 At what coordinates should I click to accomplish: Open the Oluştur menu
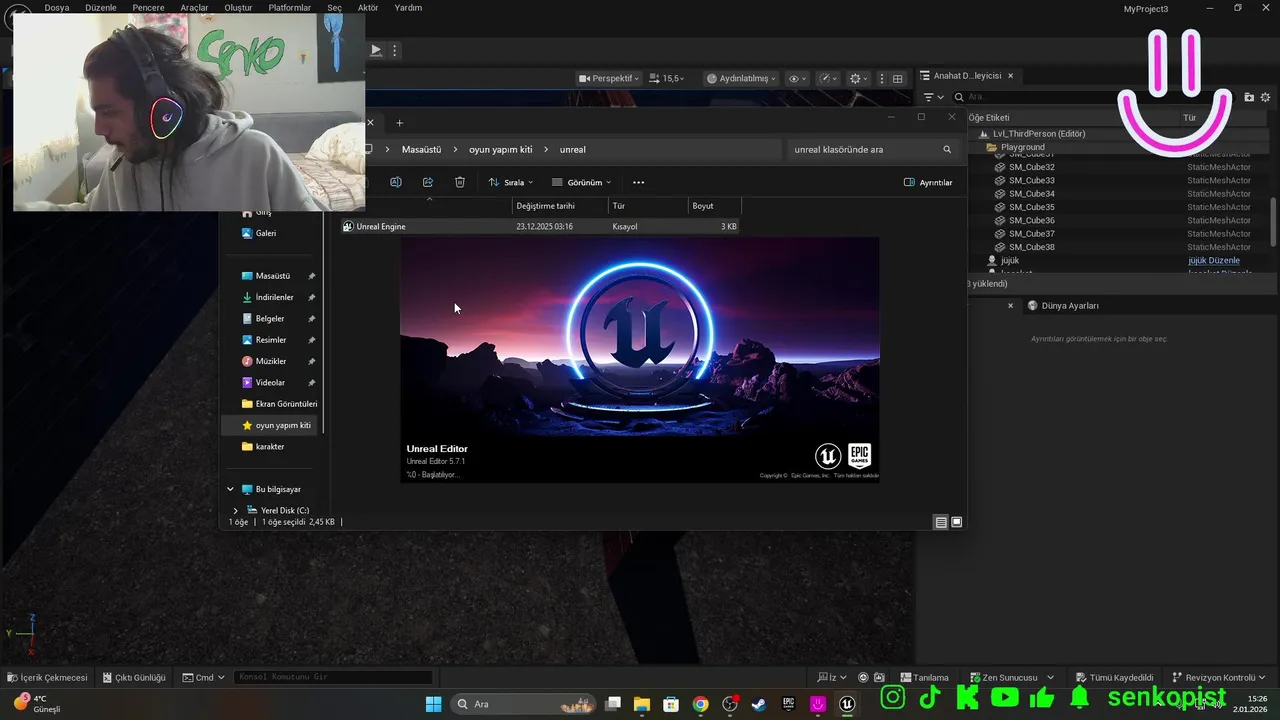(238, 8)
